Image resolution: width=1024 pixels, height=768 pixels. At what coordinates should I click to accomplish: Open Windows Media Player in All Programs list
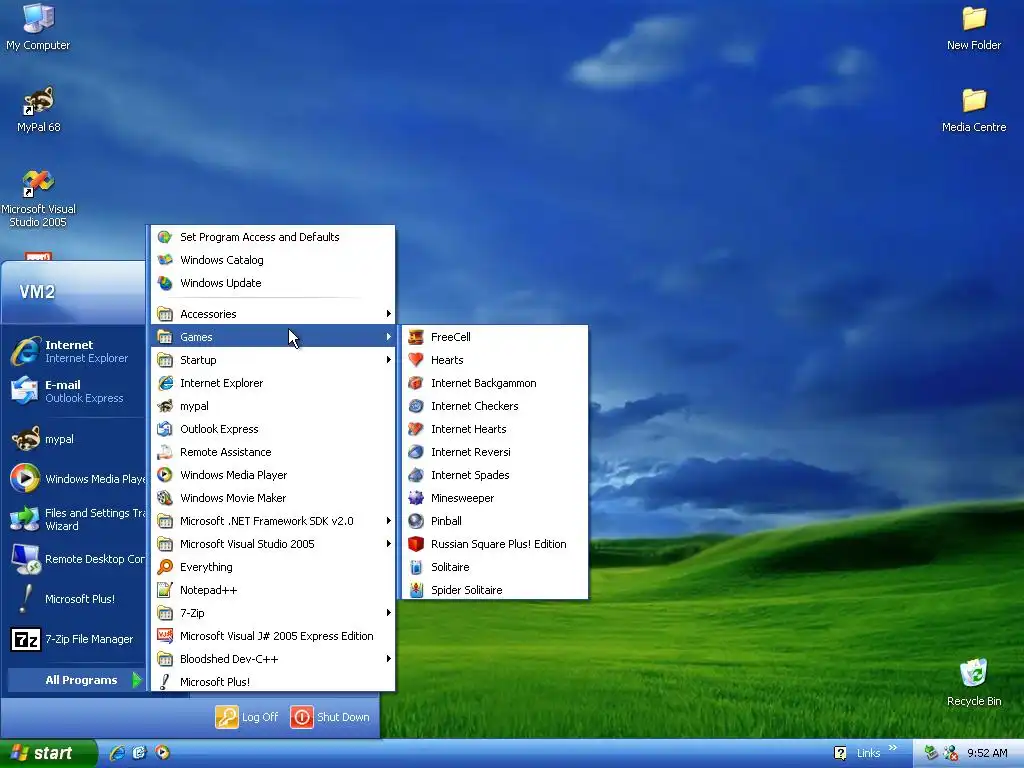tap(273, 475)
